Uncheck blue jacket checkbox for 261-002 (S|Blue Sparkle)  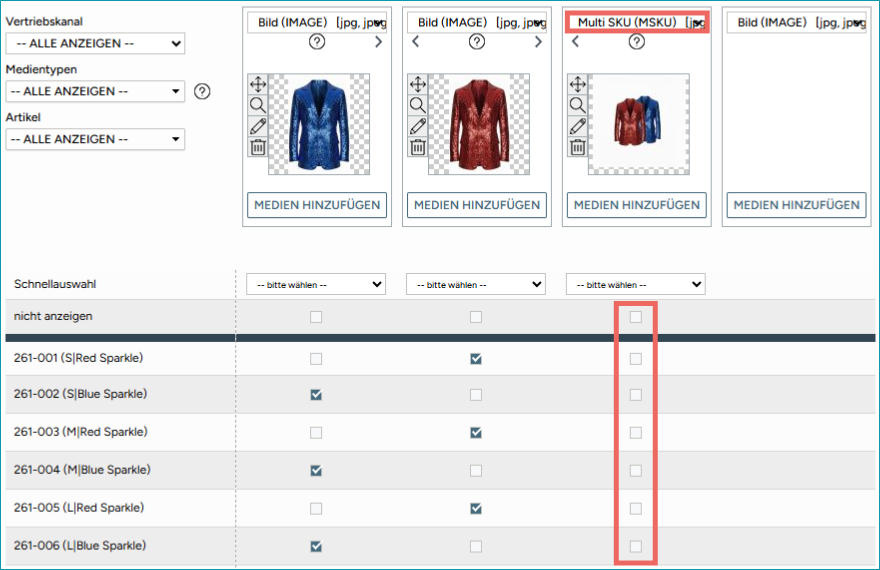(316, 395)
